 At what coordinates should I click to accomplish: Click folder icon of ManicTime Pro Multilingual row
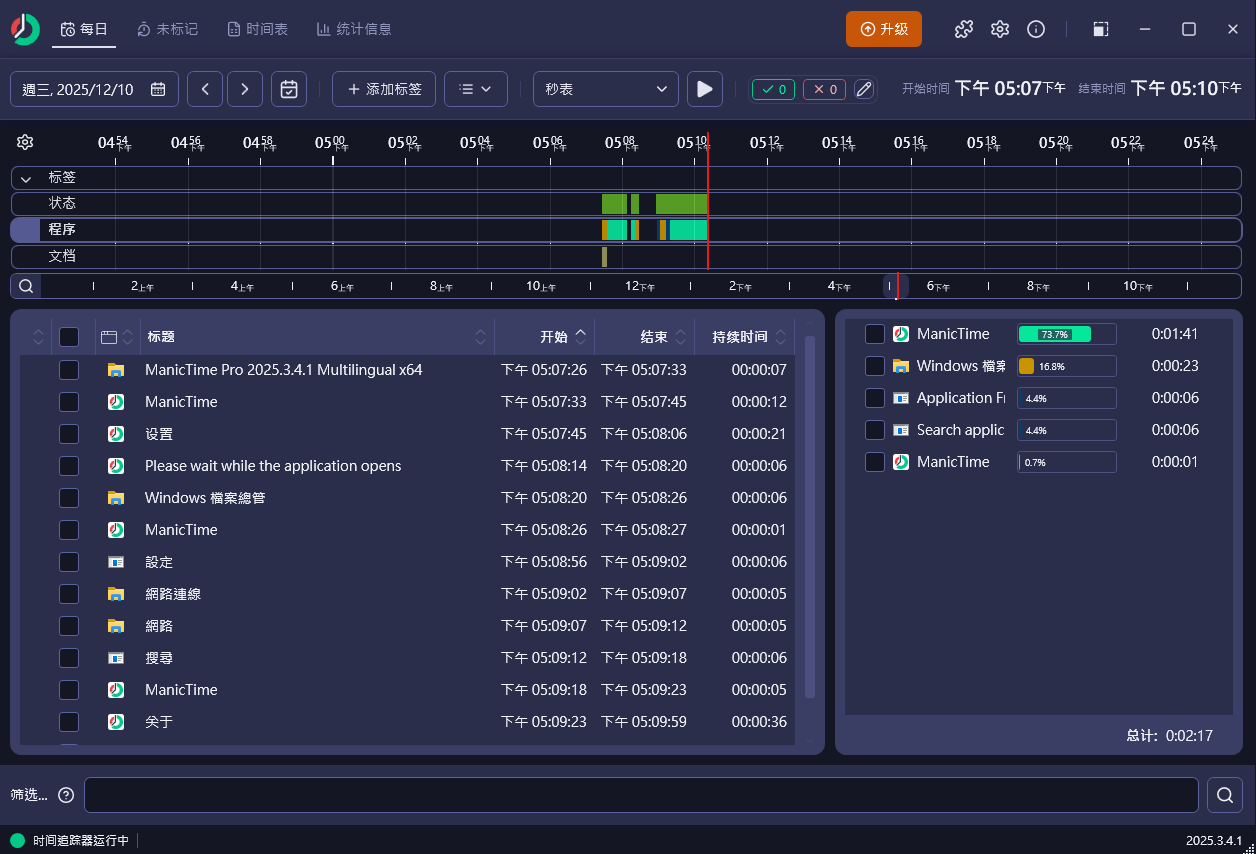point(116,370)
